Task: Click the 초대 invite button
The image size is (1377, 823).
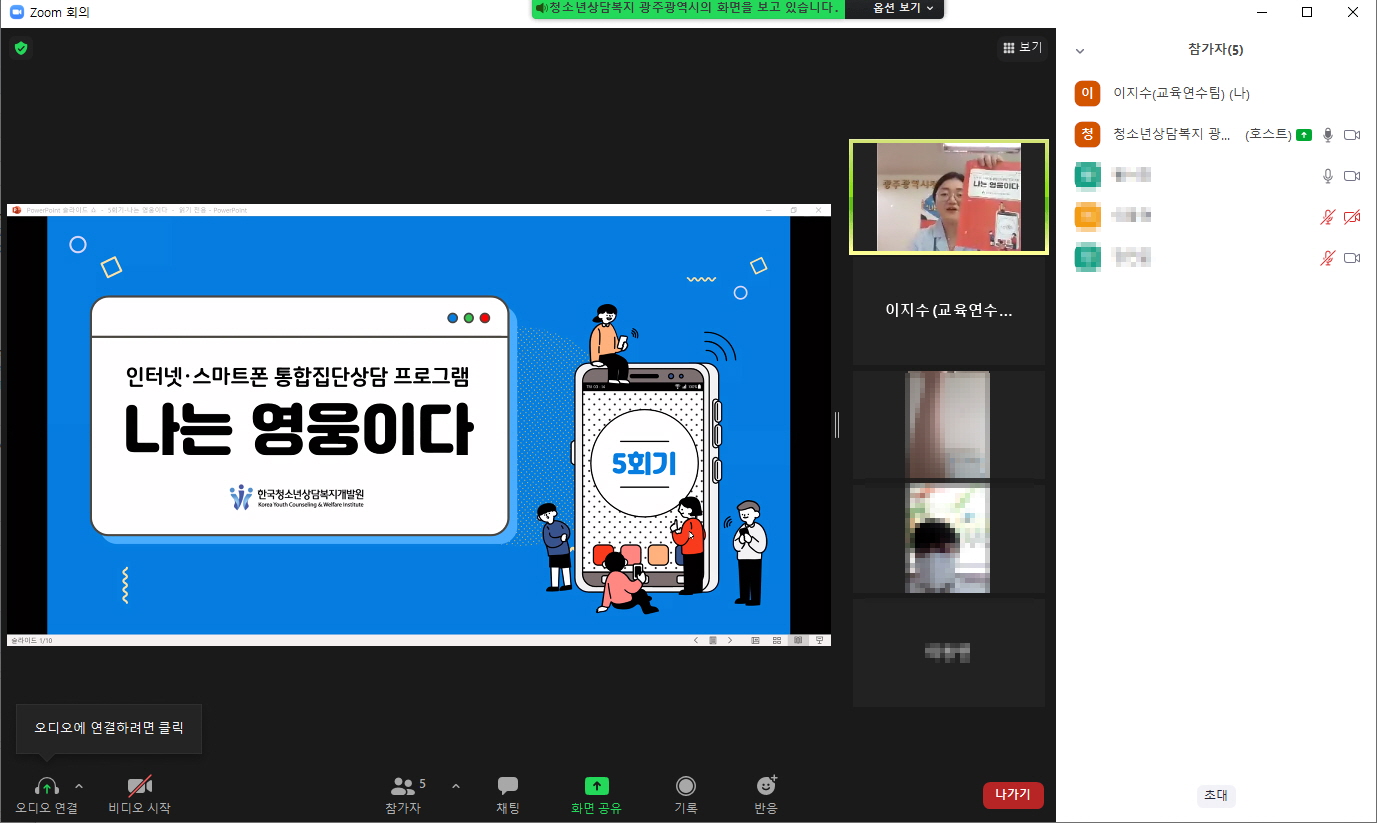Action: [x=1216, y=795]
